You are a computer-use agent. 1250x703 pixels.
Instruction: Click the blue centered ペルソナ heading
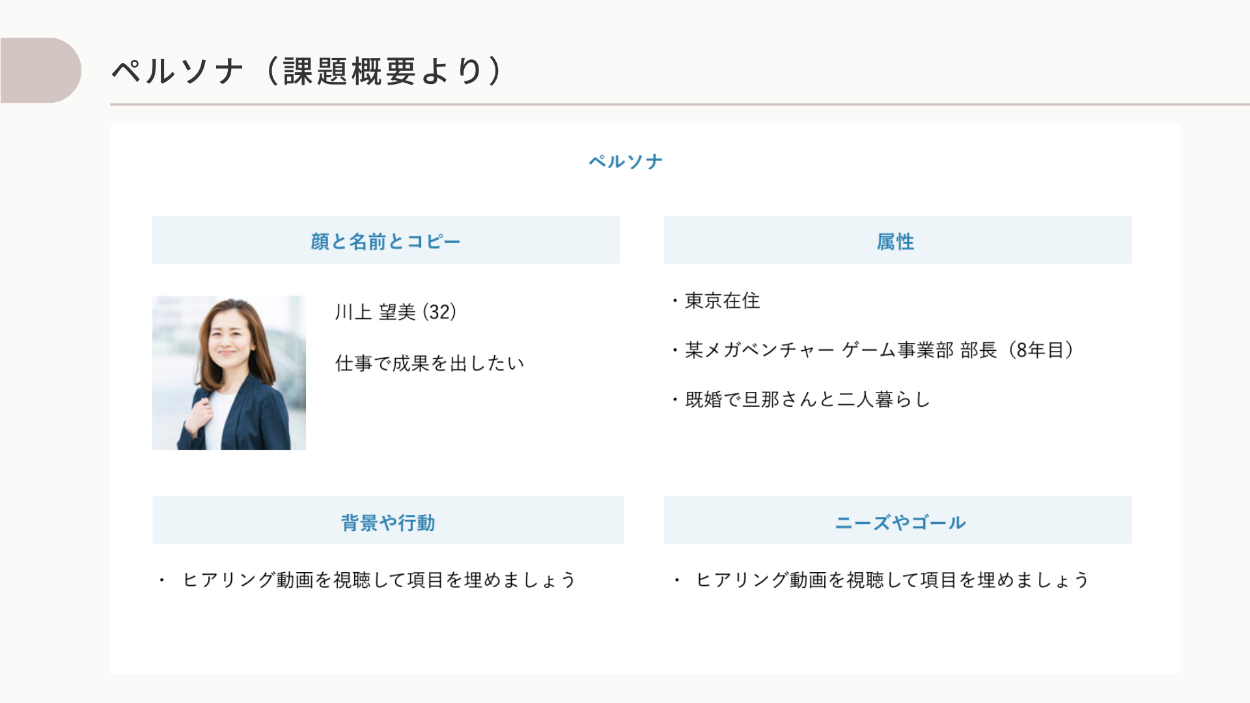pyautogui.click(x=625, y=161)
